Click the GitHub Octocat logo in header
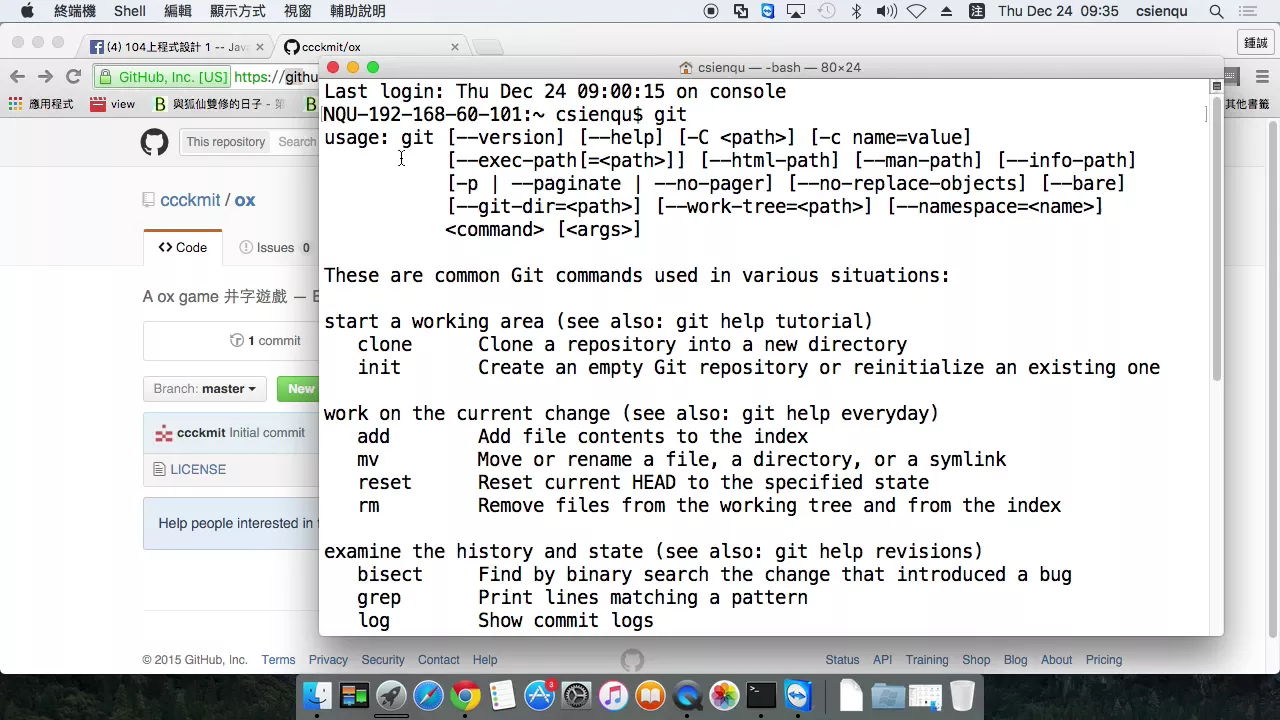This screenshot has width=1280, height=720. pos(155,142)
